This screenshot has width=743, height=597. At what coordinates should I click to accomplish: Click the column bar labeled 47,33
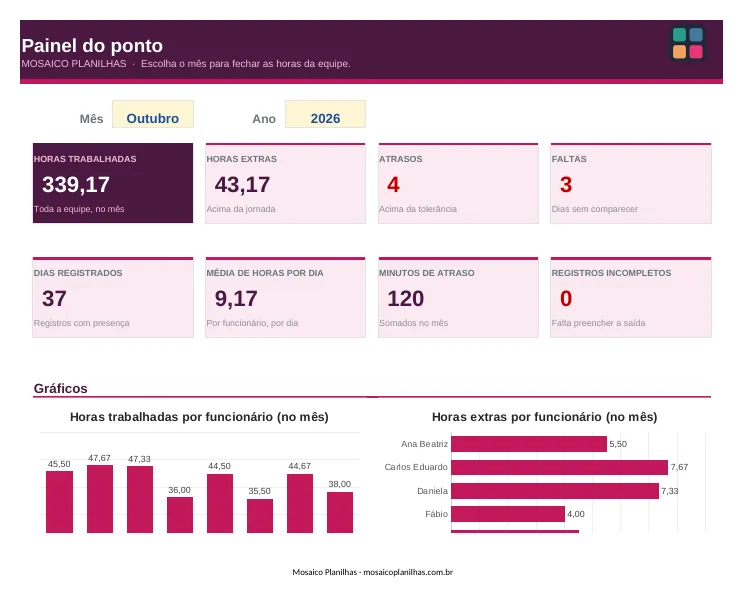(x=140, y=499)
